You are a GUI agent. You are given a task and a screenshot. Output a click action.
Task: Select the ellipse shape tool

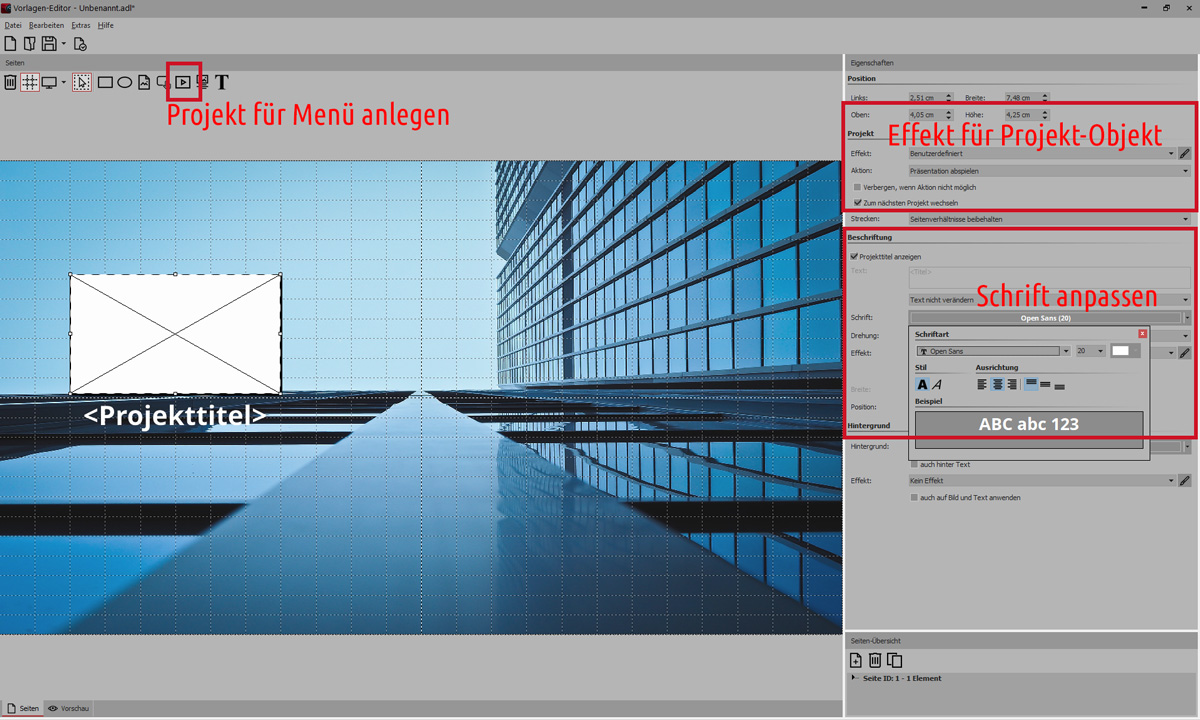pos(125,82)
